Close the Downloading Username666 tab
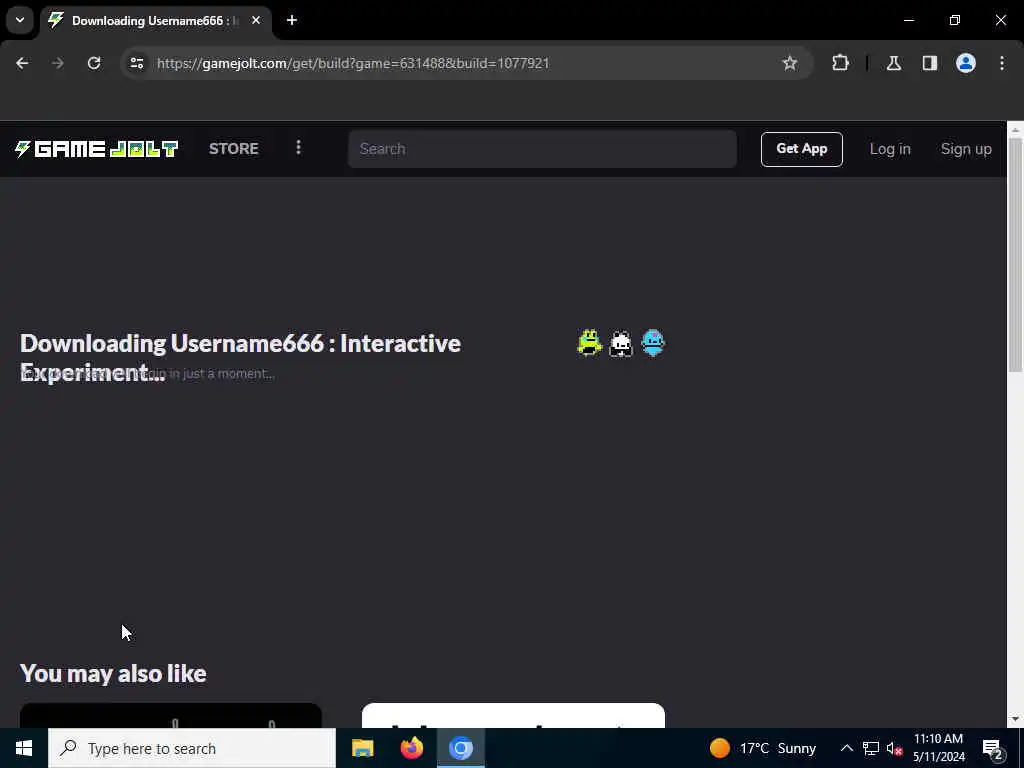 coord(256,20)
